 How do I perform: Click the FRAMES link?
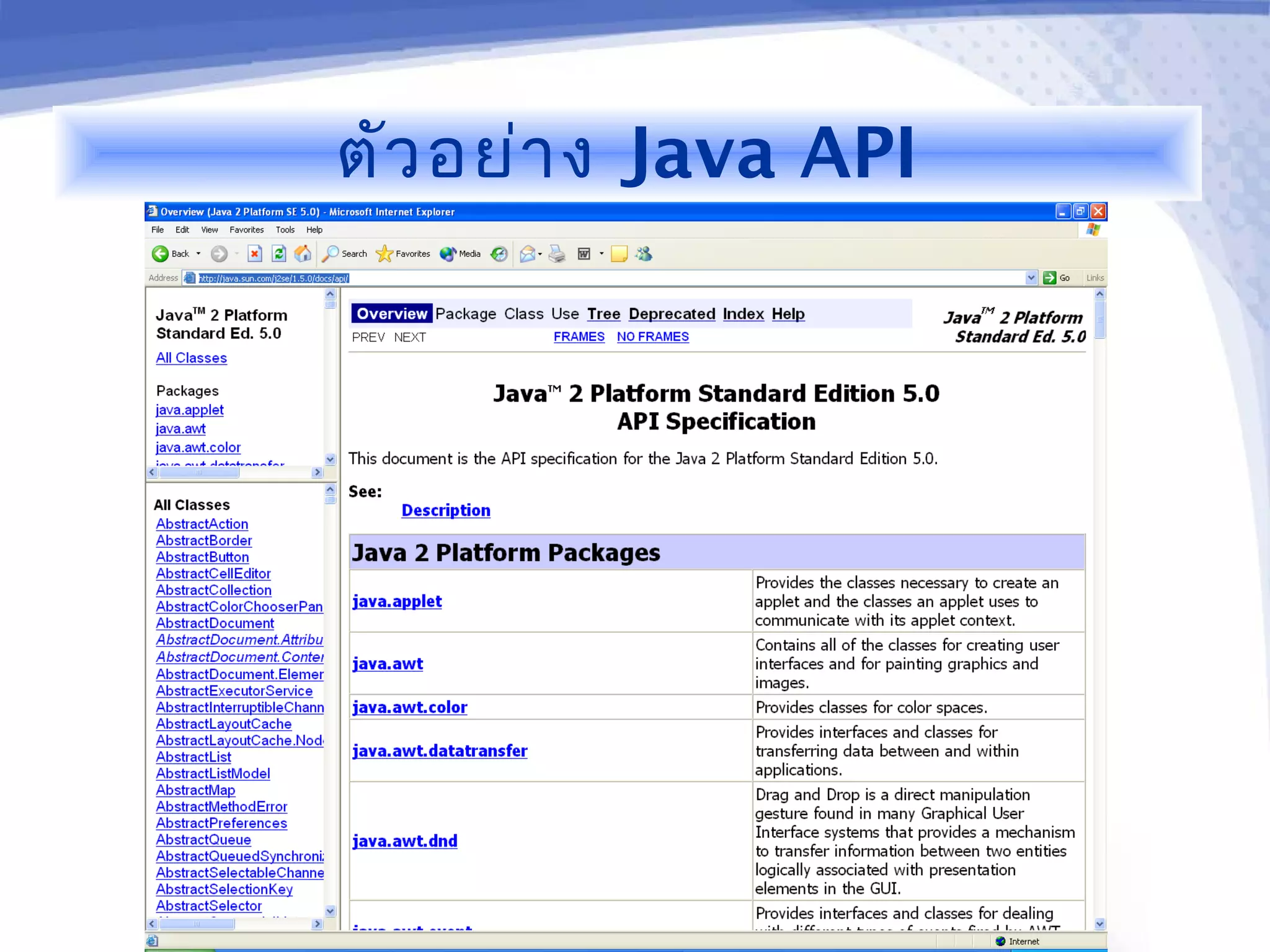(x=579, y=337)
